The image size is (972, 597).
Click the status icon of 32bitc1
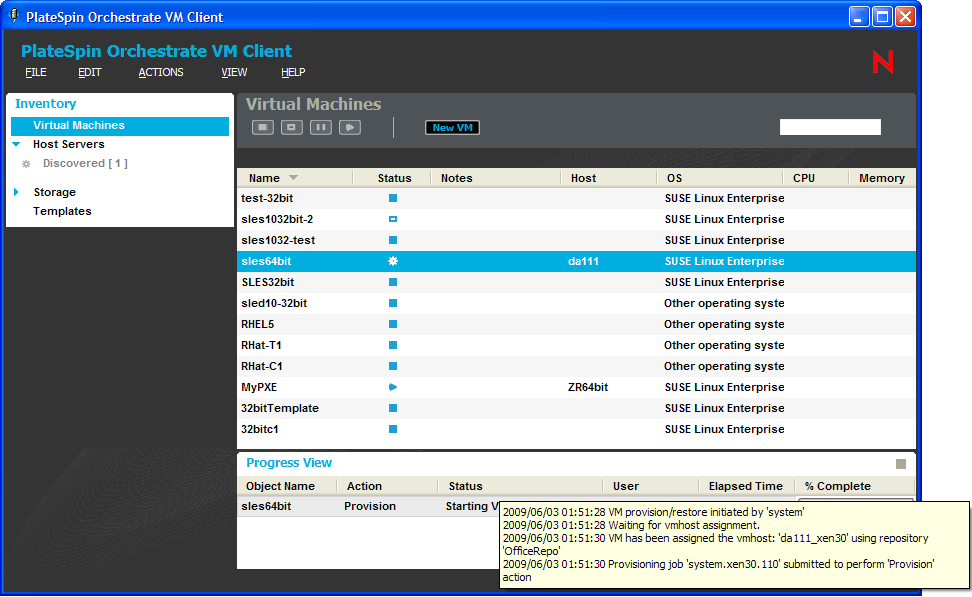click(x=393, y=430)
